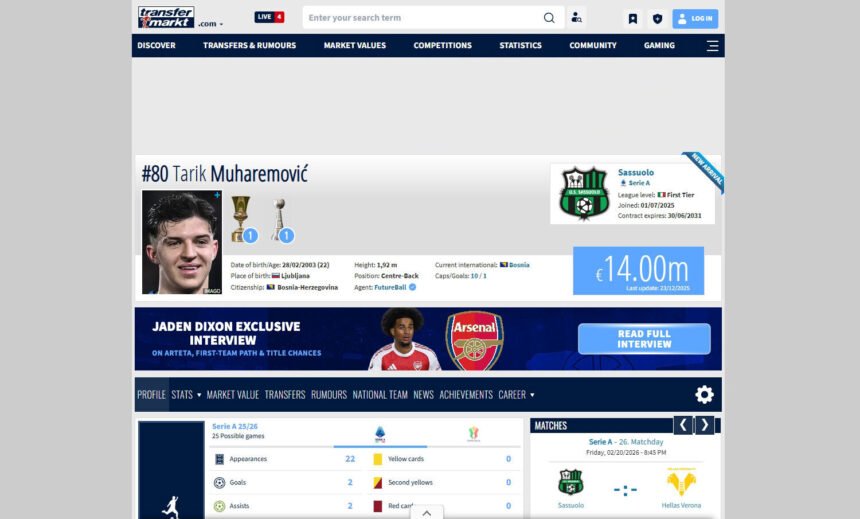This screenshot has height=519, width=860.
Task: Click the Appearances value 22
Action: point(350,459)
